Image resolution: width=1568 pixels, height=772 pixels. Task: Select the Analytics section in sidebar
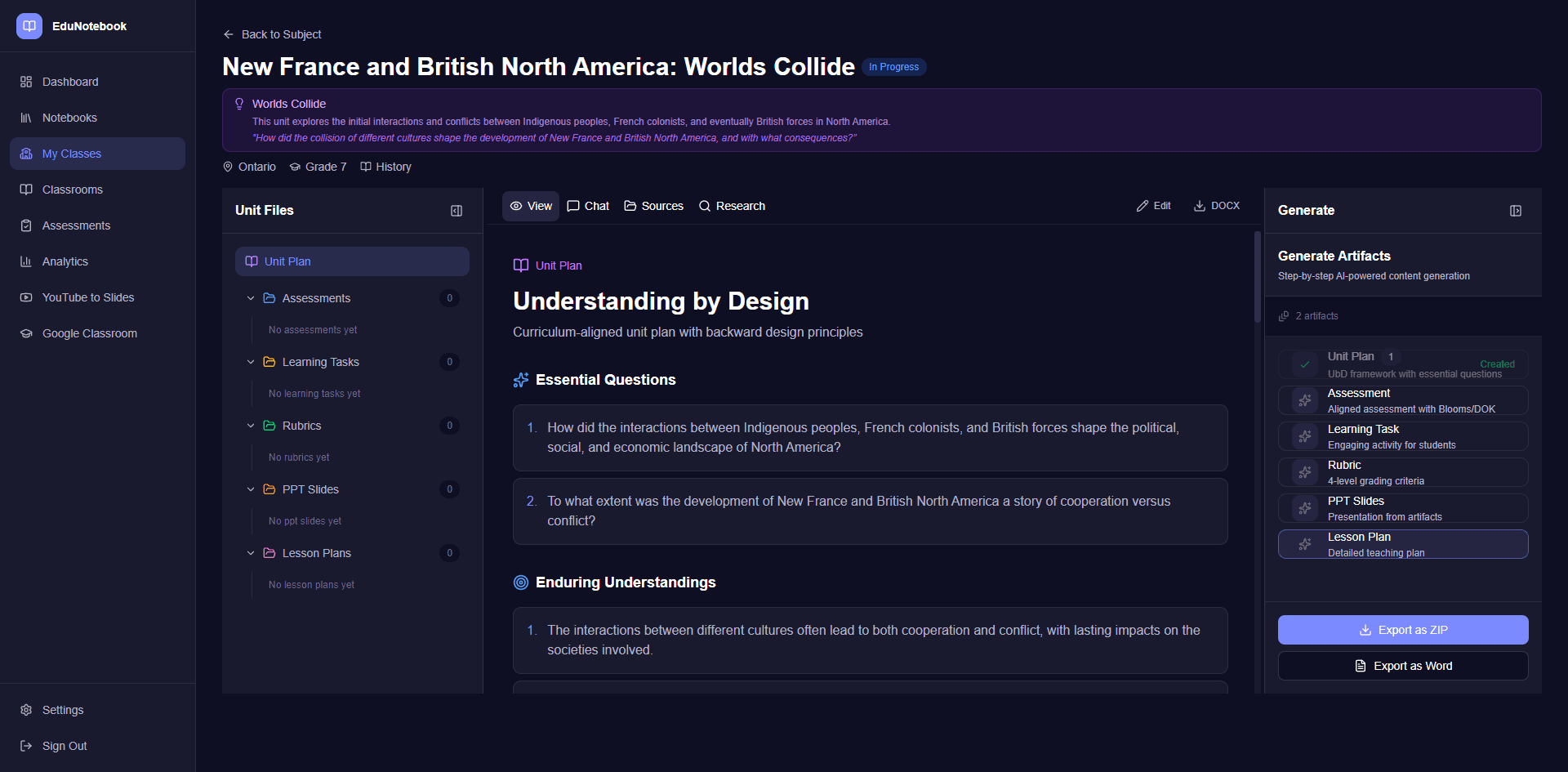click(65, 261)
